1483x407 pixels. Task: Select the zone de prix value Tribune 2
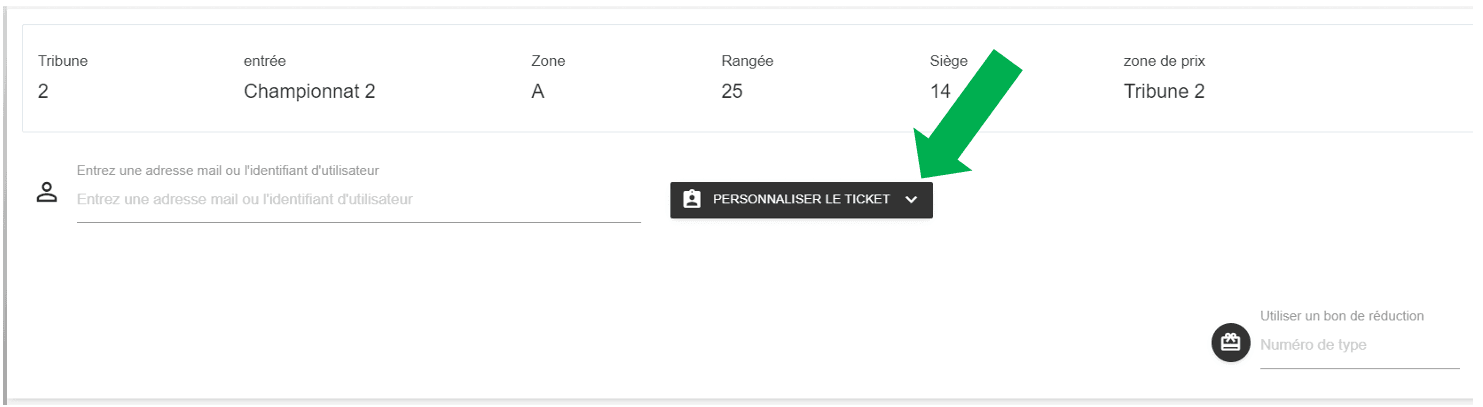coord(1164,92)
